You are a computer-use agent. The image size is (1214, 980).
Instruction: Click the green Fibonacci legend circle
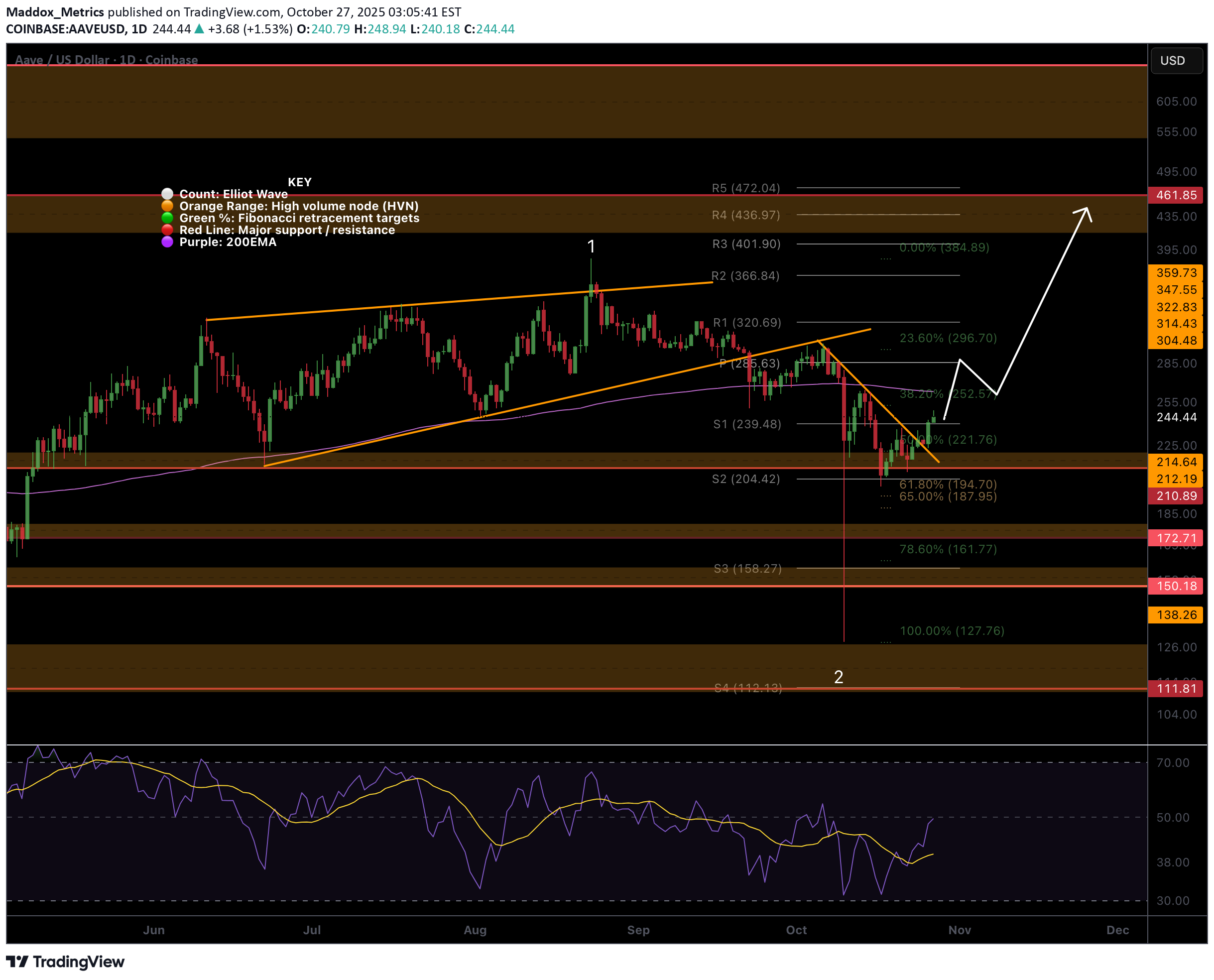coord(167,218)
